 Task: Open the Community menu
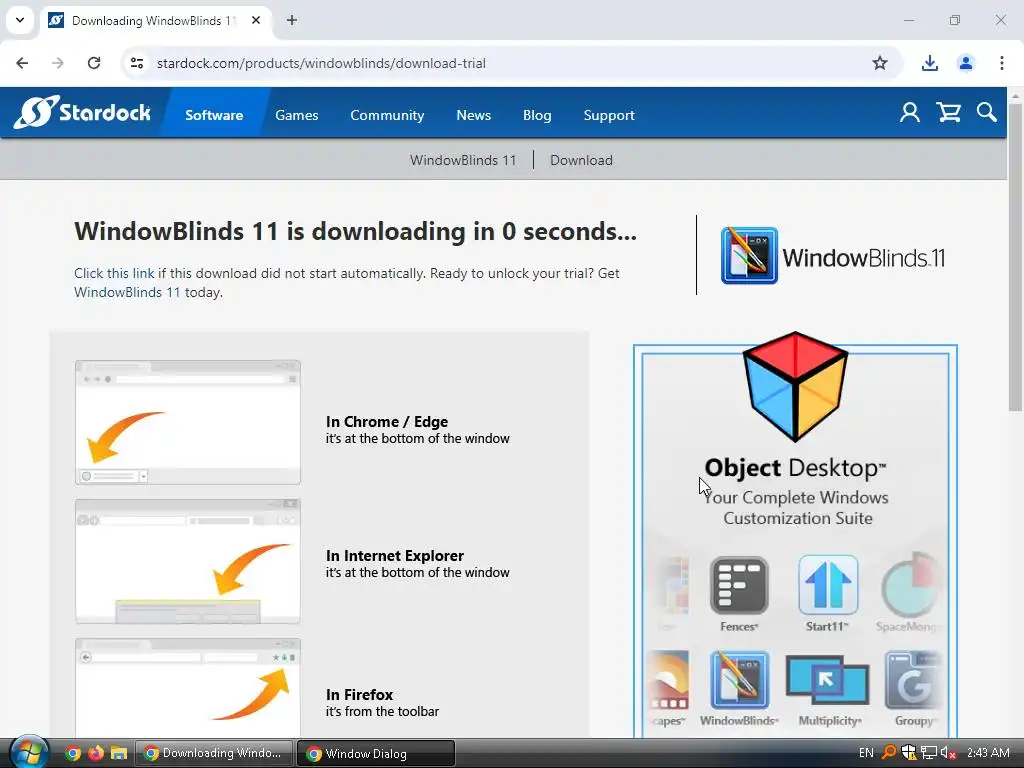pyautogui.click(x=387, y=115)
